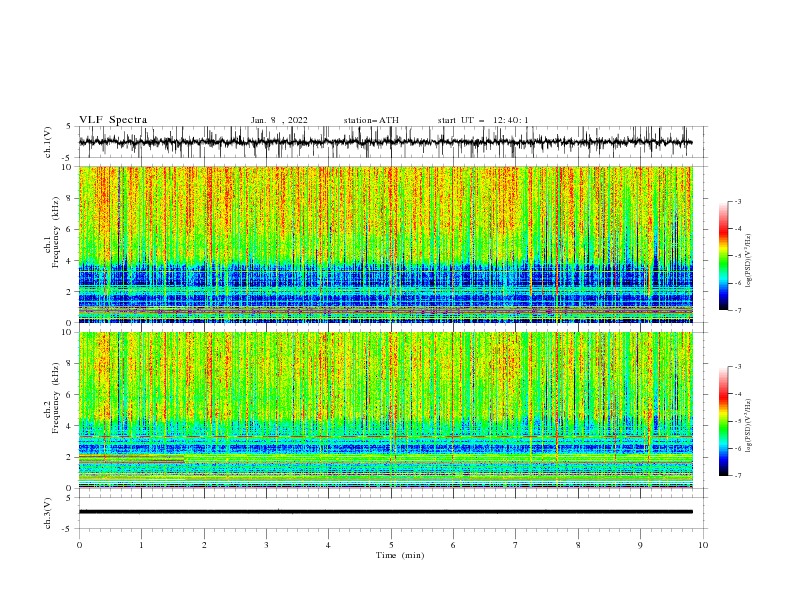Click the "2" minute tick label
792x612 pixels.
point(204,545)
